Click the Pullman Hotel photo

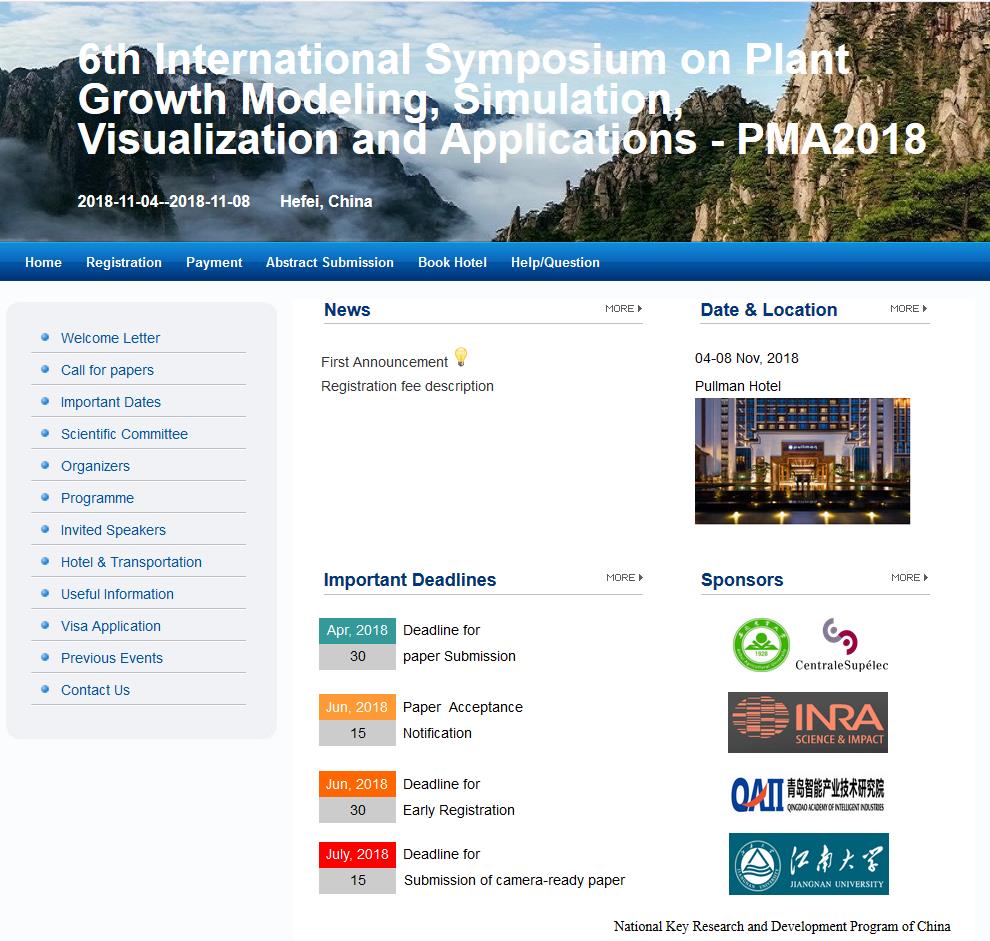802,461
